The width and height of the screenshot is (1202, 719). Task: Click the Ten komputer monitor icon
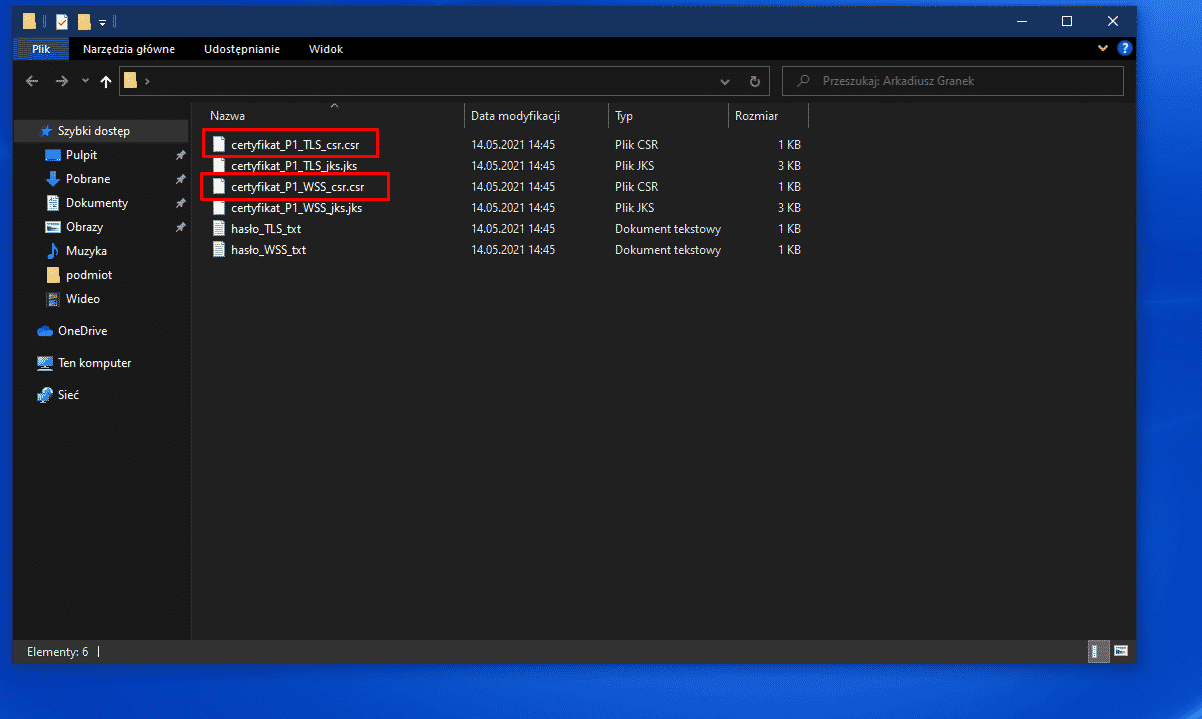[x=45, y=363]
